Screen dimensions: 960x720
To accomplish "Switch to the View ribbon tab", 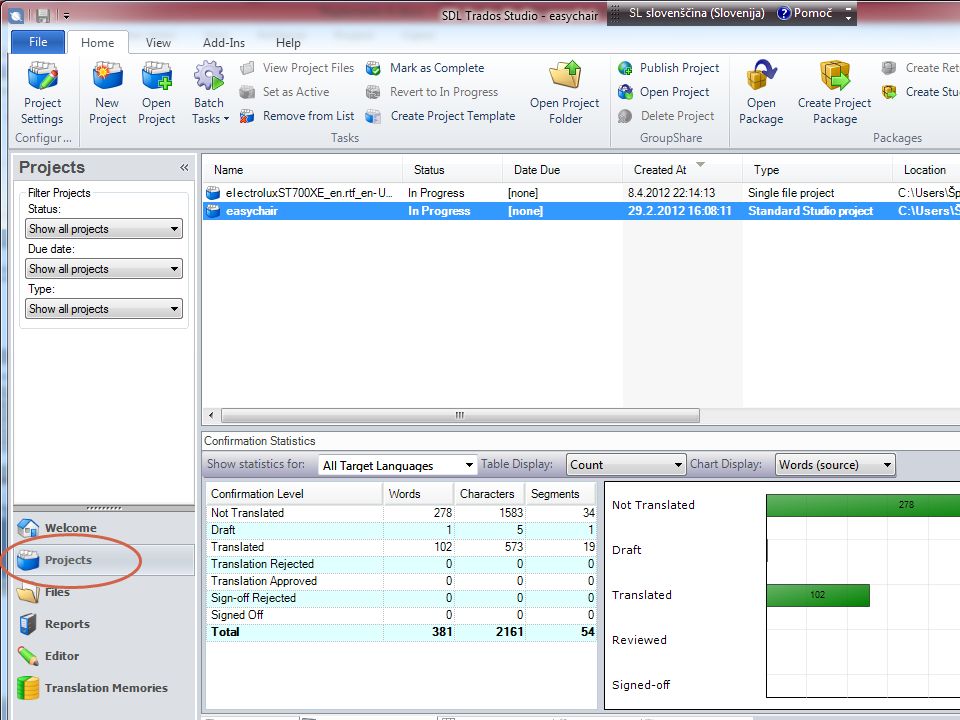I will pos(158,42).
